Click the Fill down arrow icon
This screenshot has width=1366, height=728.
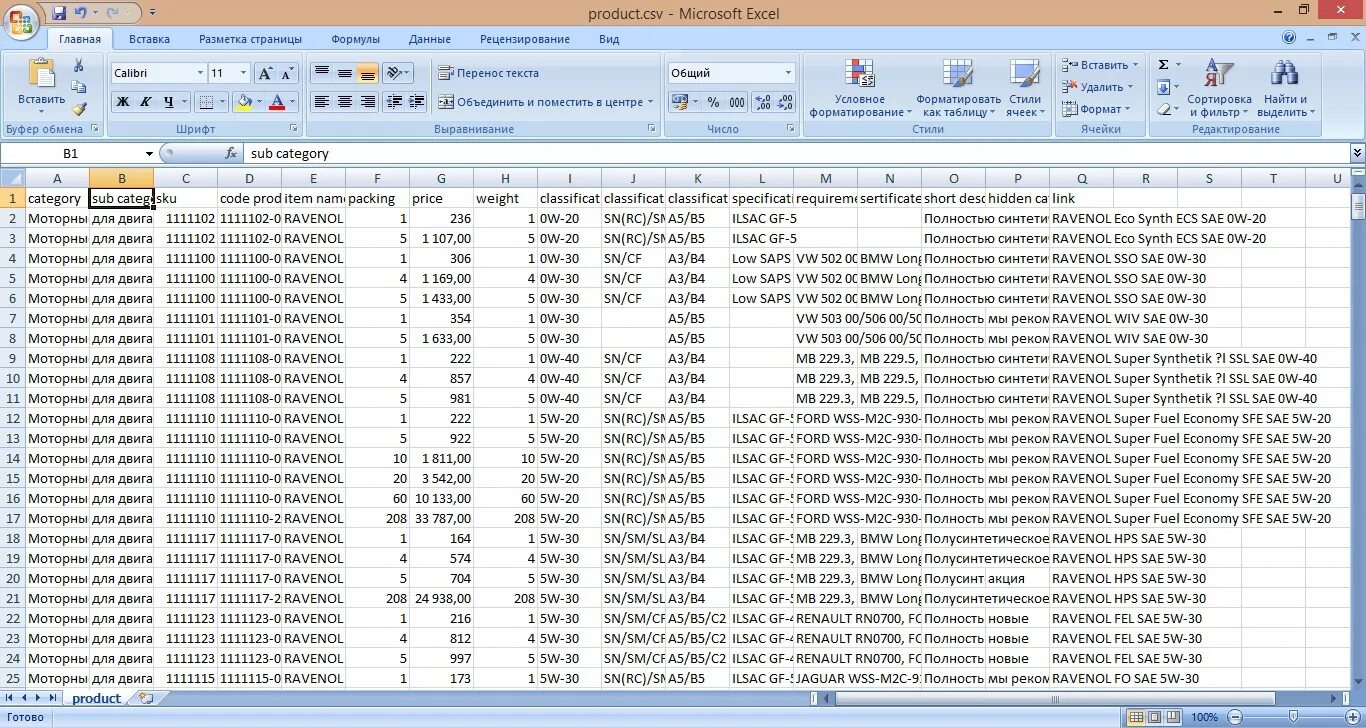tap(1164, 87)
